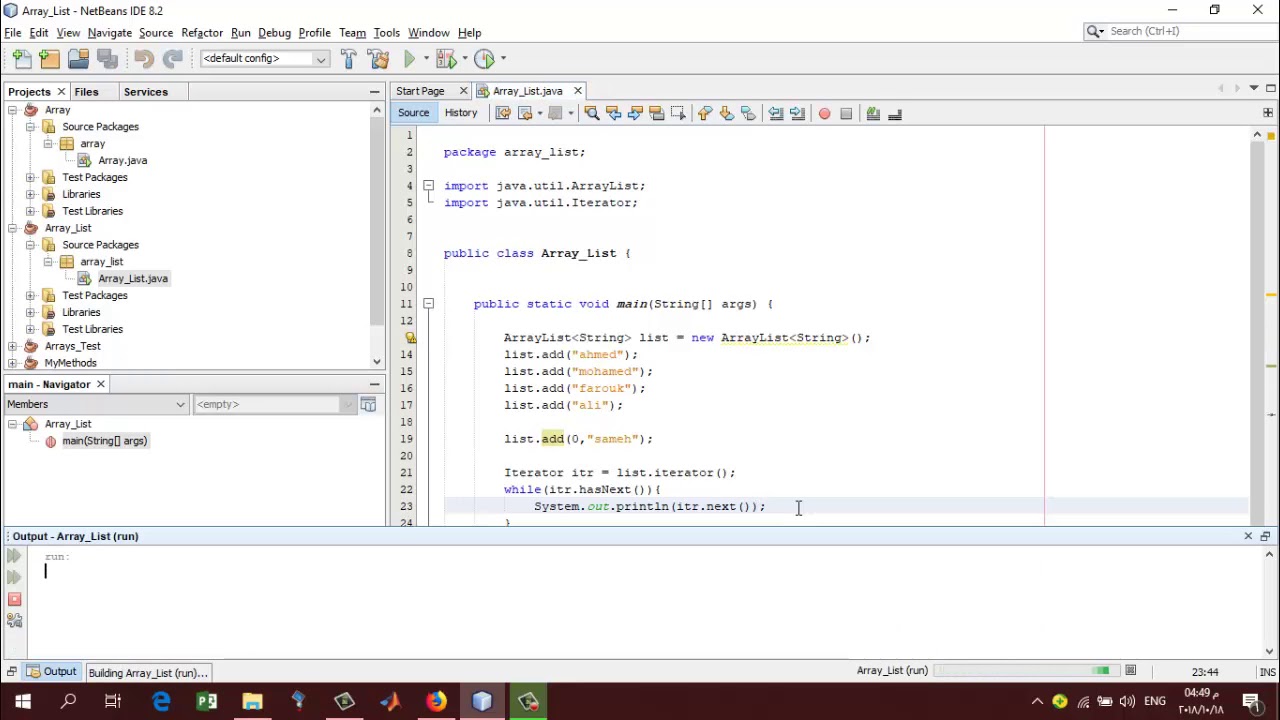Open a project with folder toolbar icon
Image resolution: width=1280 pixels, height=720 pixels.
coord(78,58)
